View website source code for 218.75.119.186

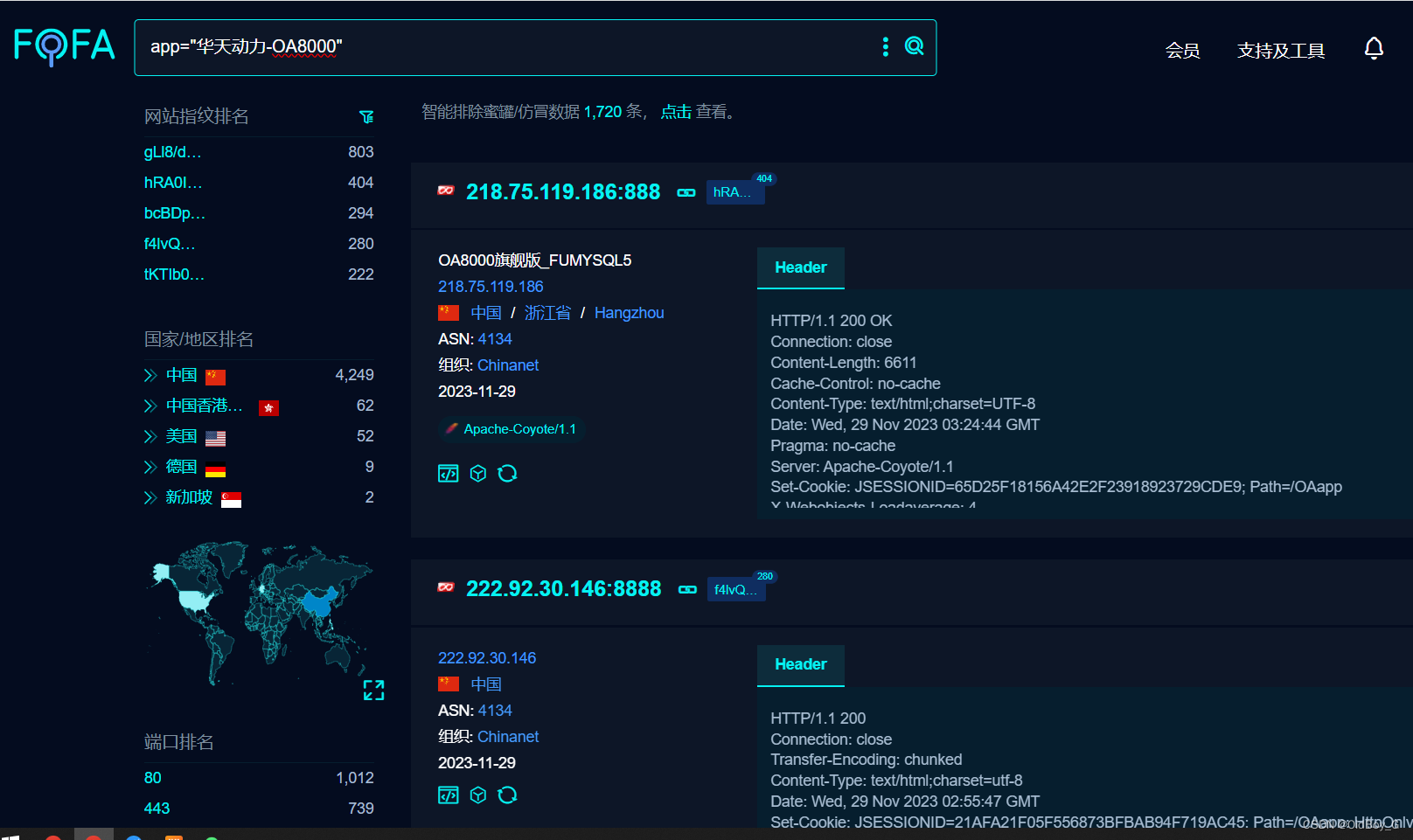coord(448,474)
